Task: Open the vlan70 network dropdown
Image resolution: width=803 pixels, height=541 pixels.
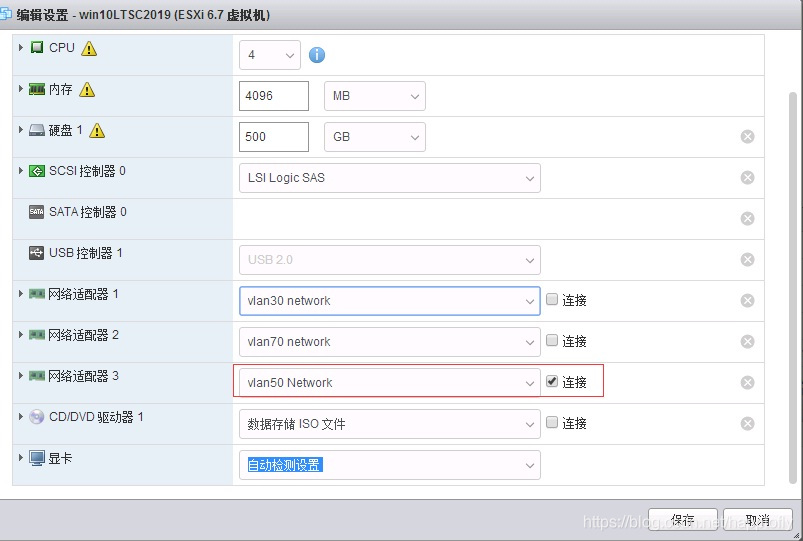Action: [390, 342]
